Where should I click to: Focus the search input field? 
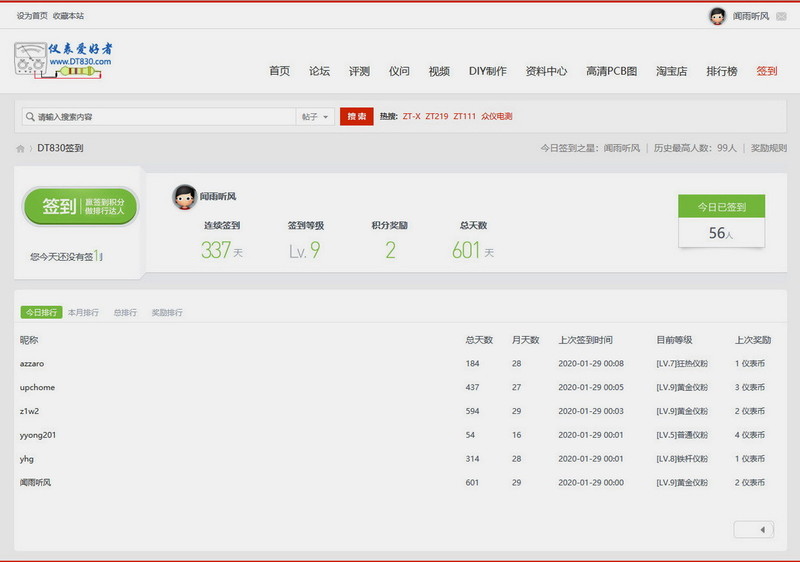point(160,117)
